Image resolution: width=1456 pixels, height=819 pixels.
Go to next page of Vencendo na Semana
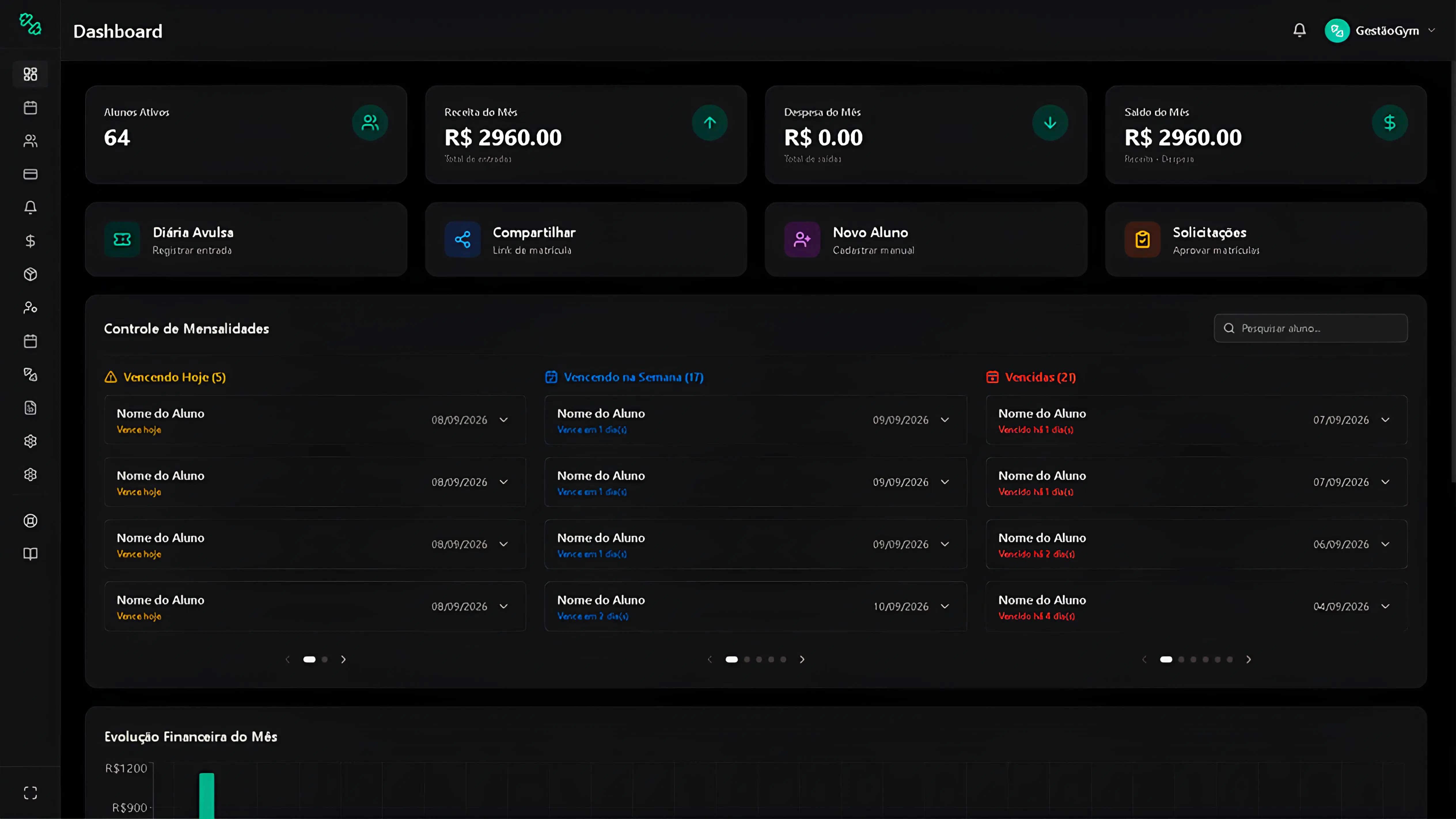[802, 660]
